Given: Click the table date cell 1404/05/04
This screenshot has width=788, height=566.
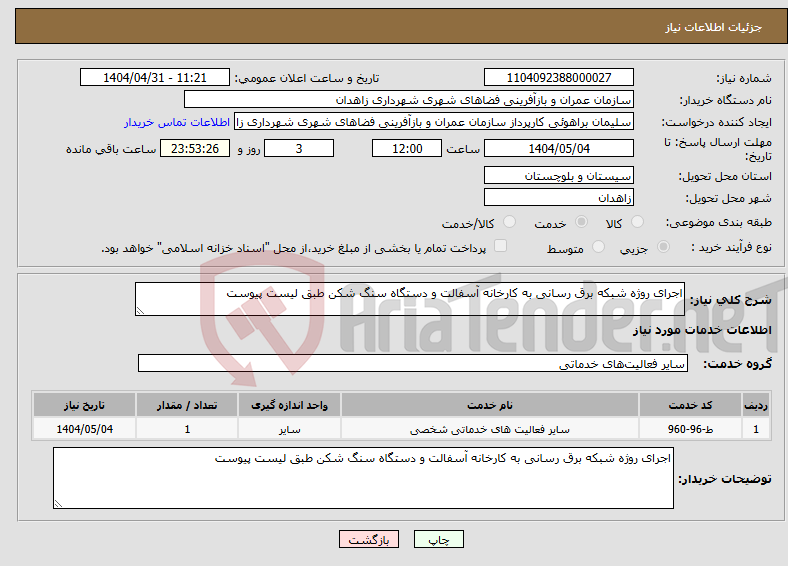Looking at the screenshot, I should point(84,429).
